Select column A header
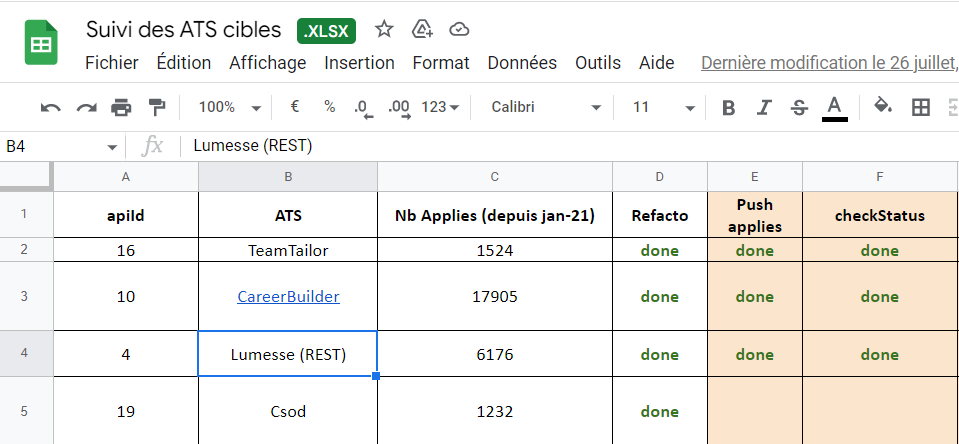Image resolution: width=959 pixels, height=444 pixels. 126,177
